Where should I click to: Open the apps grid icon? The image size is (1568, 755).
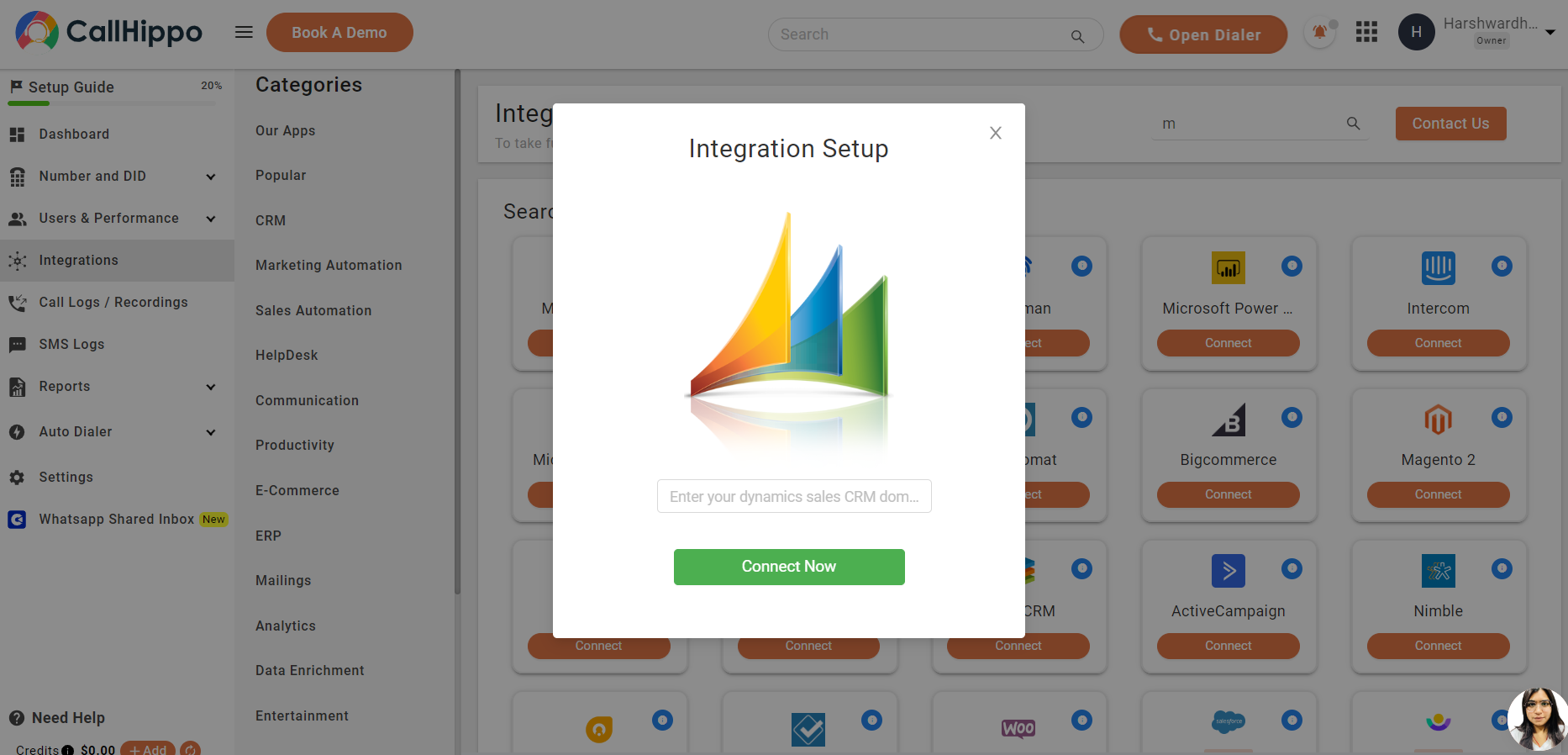tap(1366, 32)
